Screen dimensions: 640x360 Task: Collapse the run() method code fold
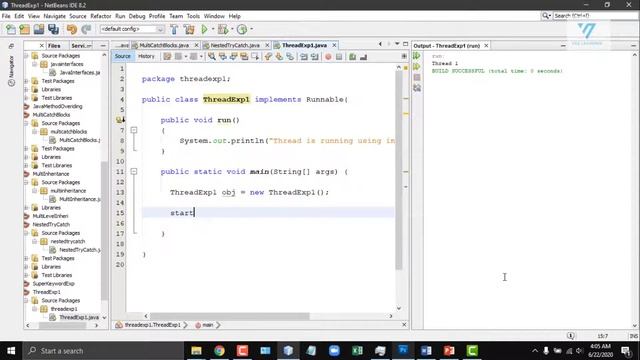tap(133, 130)
